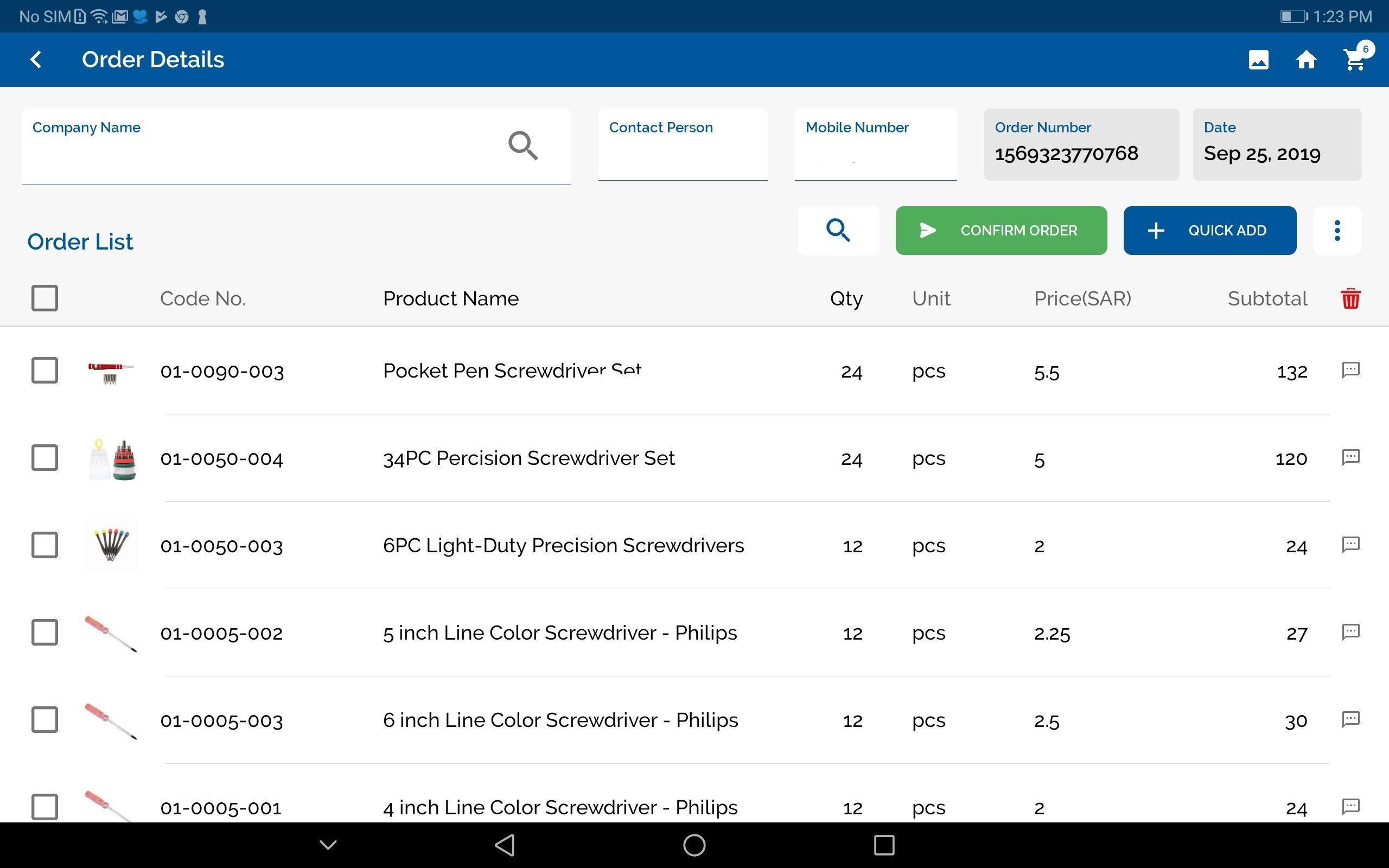The image size is (1389, 868).
Task: Click the company name search magnifier
Action: 523,146
